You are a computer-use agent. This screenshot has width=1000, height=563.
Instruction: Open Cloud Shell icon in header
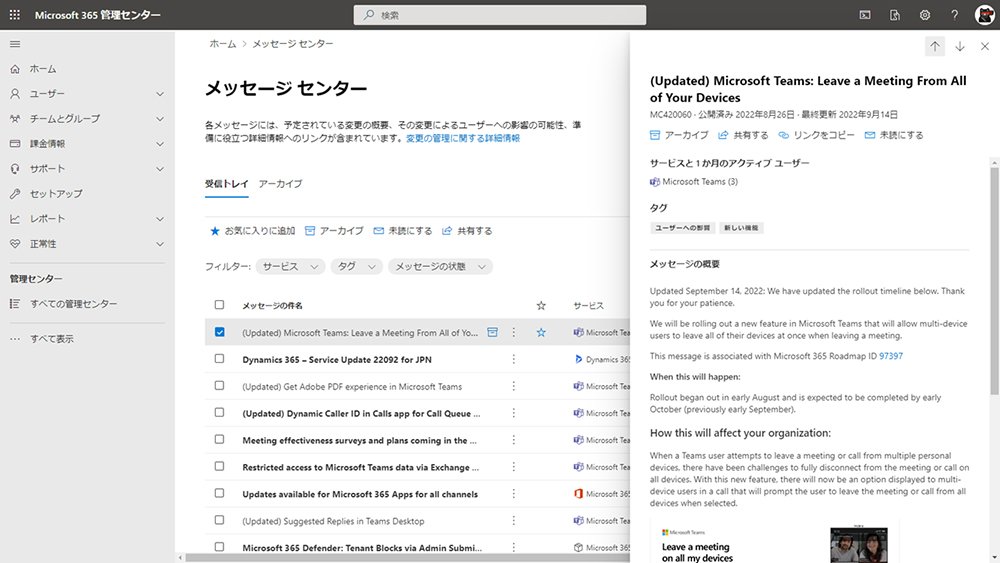(x=865, y=15)
